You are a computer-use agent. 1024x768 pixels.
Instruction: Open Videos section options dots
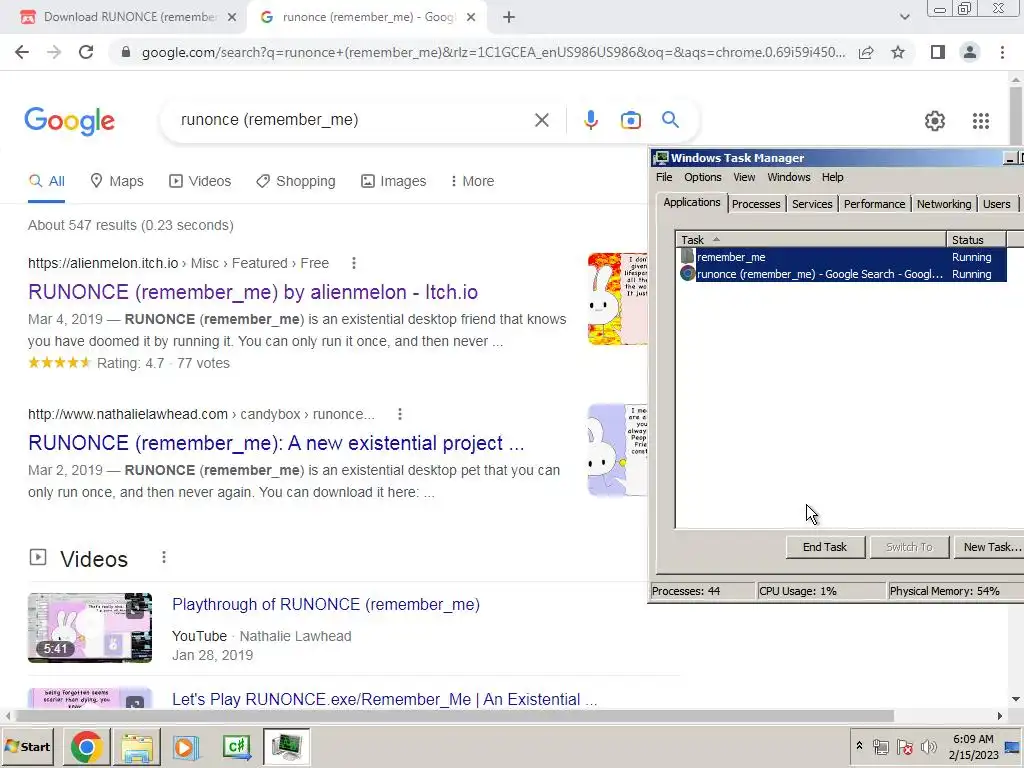click(x=164, y=558)
